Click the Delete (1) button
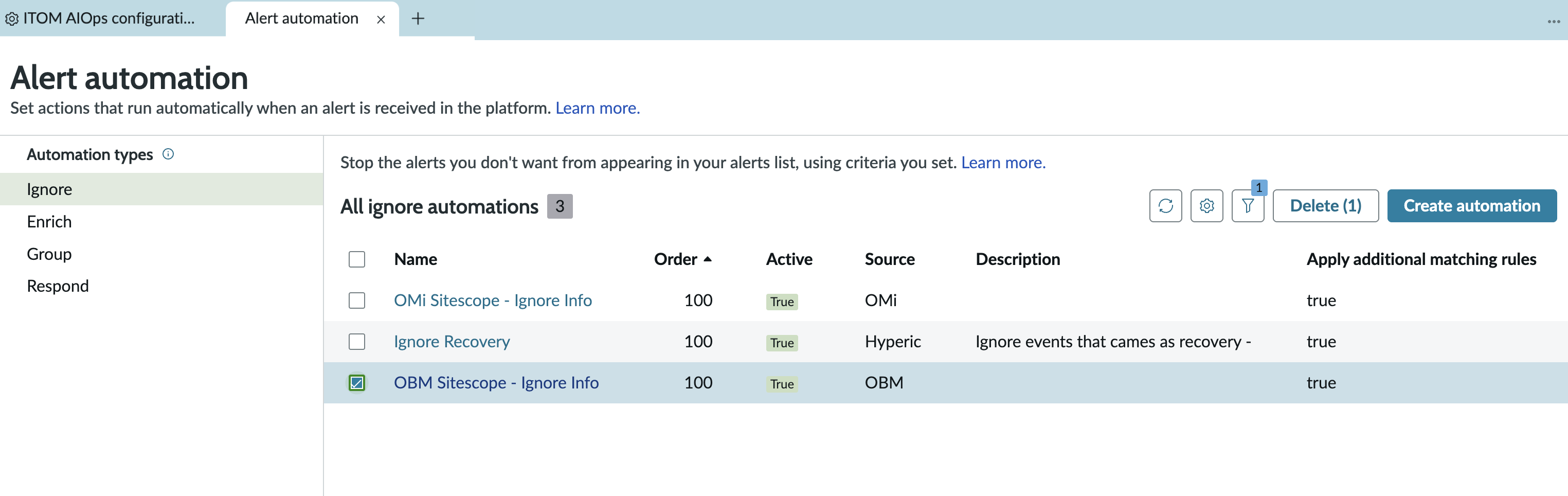The height and width of the screenshot is (496, 1568). coord(1325,206)
